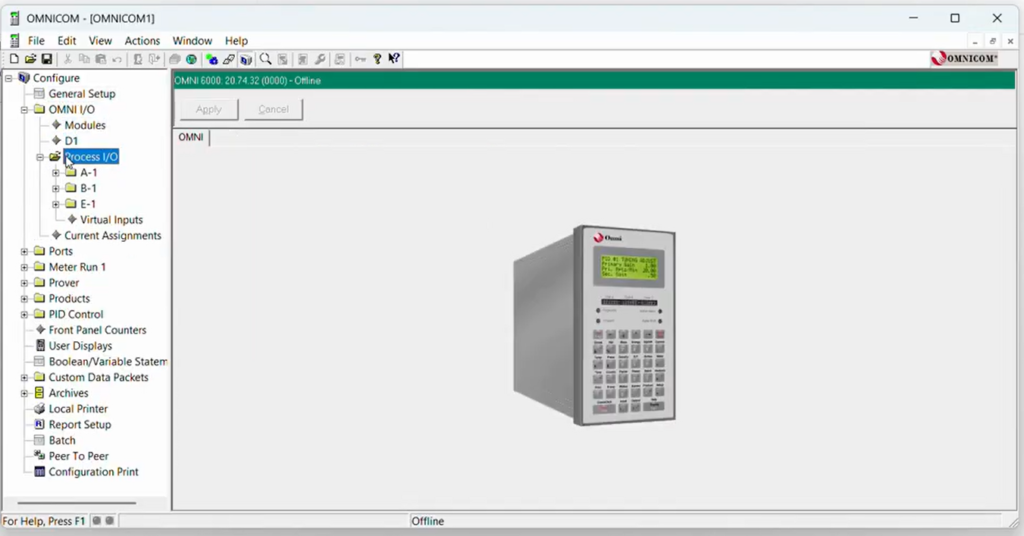
Task: Open the Actions menu
Action: tap(142, 41)
